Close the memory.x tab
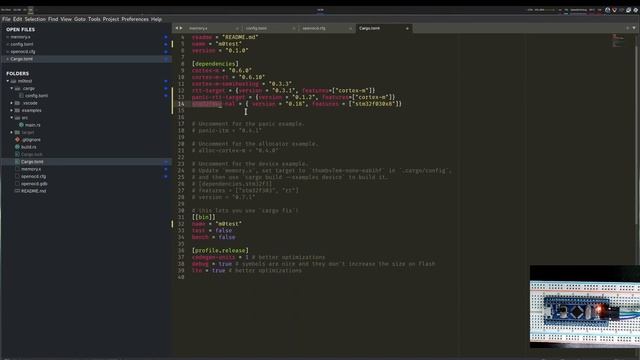The image size is (640, 360). tap(237, 29)
